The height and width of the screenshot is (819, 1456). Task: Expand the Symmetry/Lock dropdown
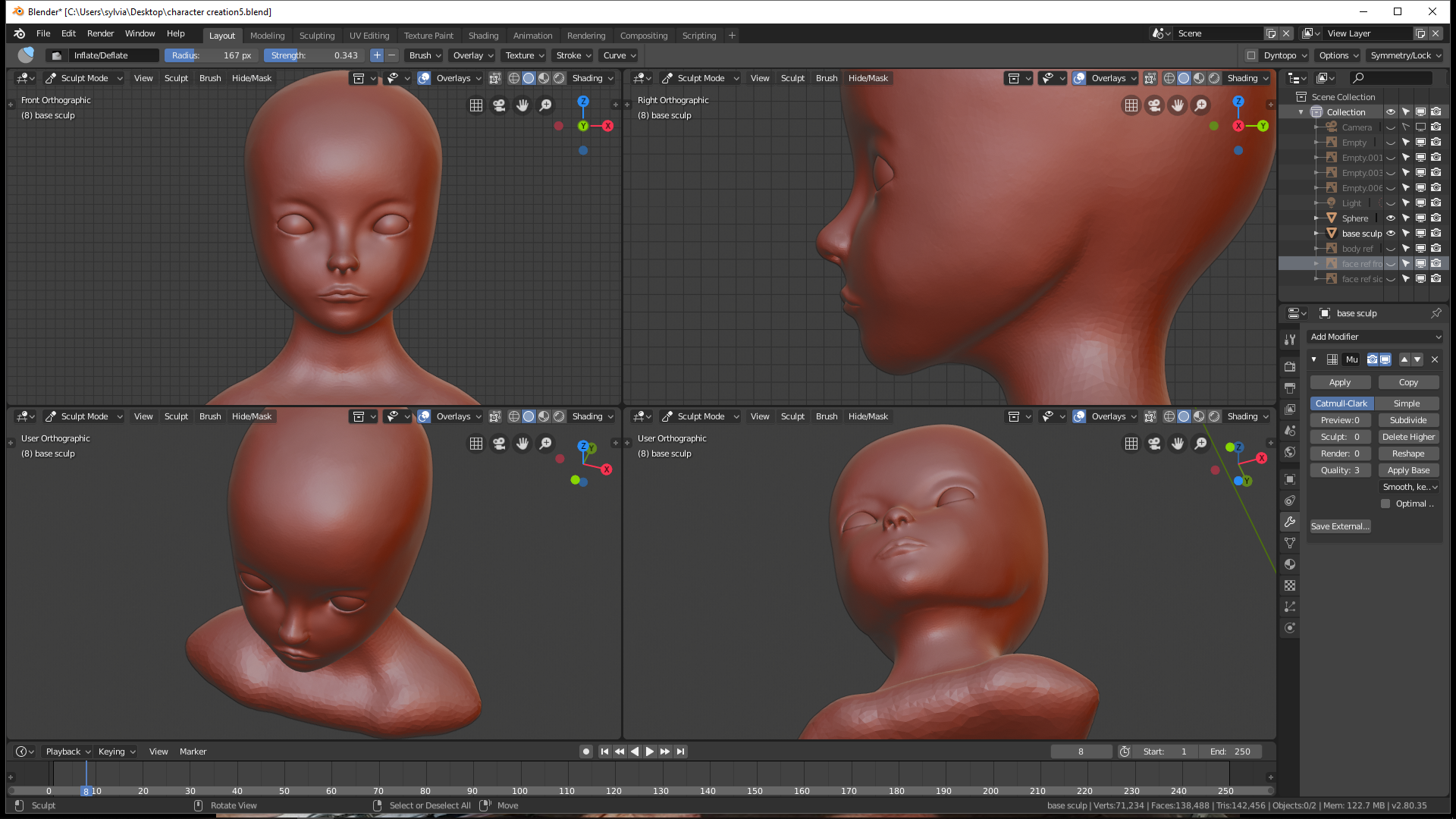(1405, 55)
